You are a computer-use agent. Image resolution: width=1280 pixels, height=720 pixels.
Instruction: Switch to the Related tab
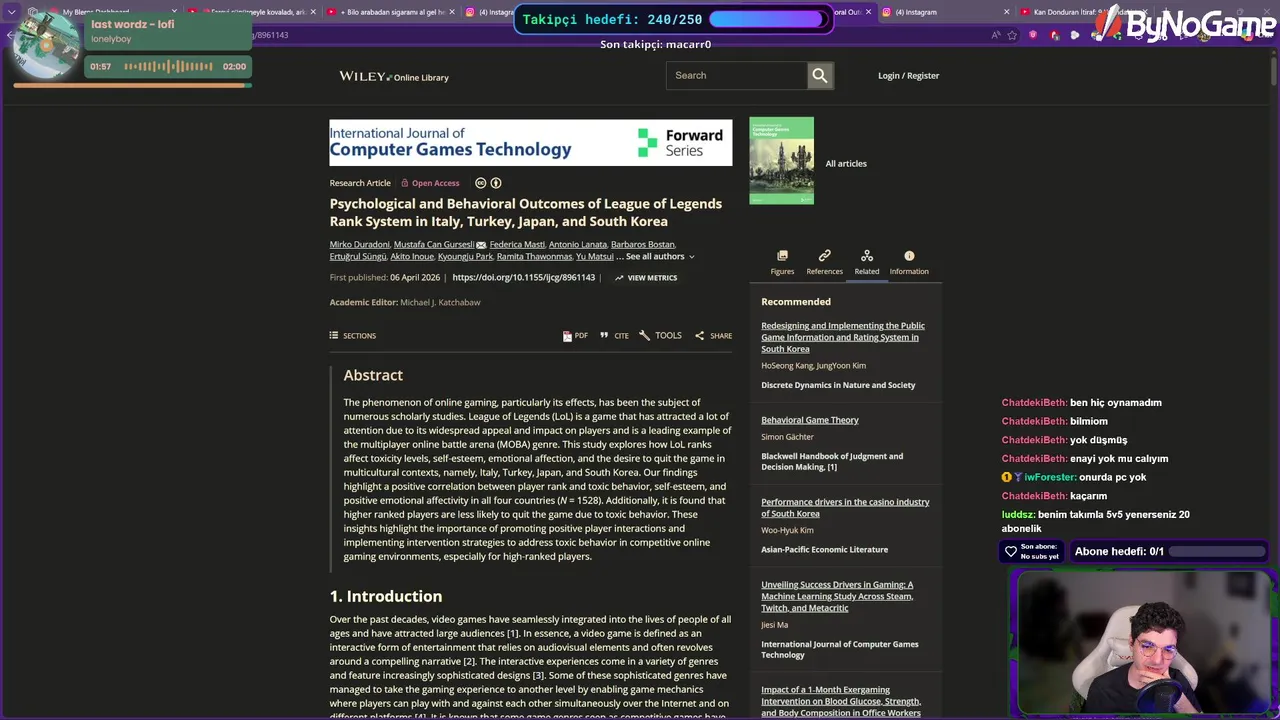(x=867, y=262)
